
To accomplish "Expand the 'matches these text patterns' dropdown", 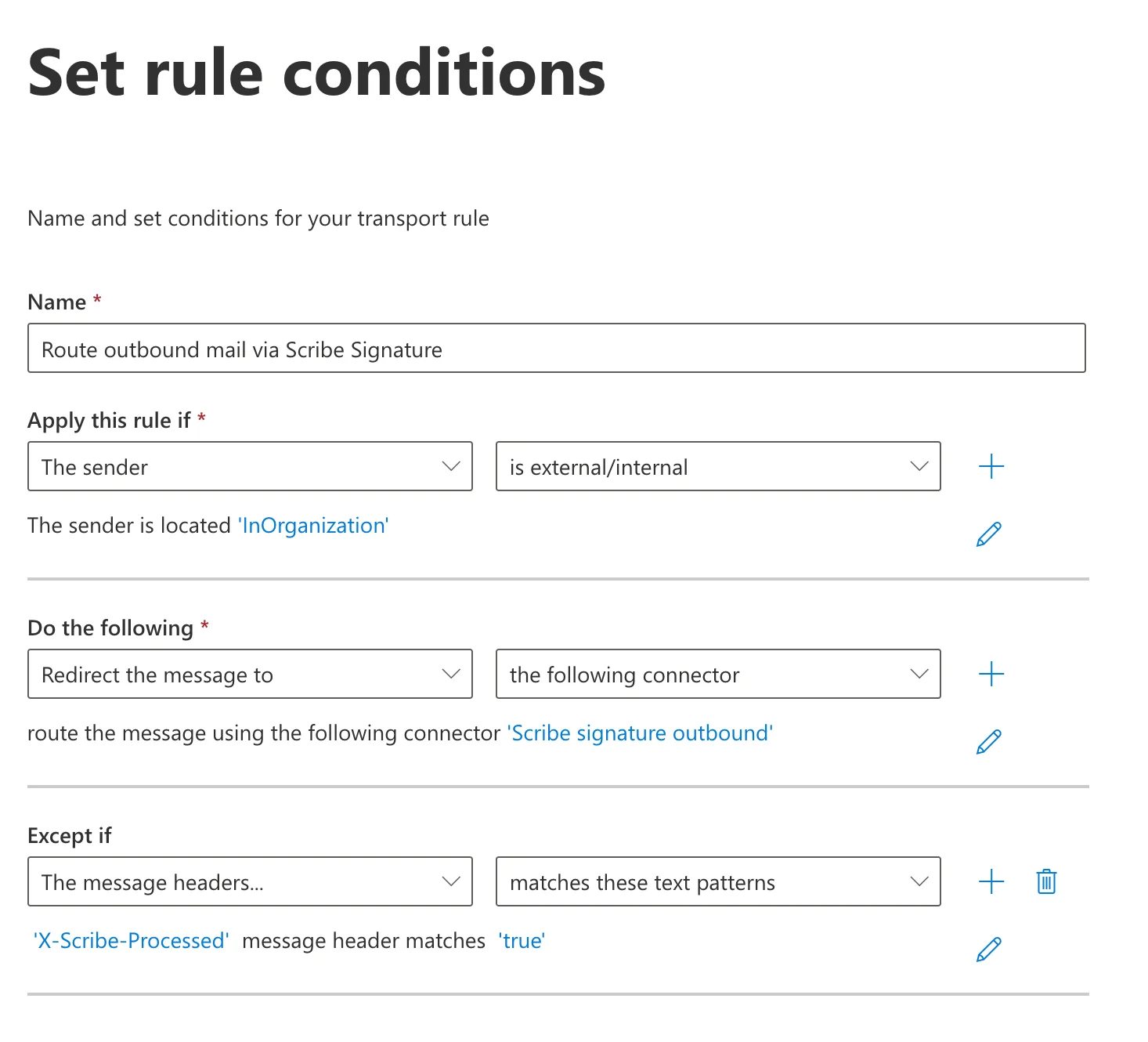I will click(x=718, y=882).
